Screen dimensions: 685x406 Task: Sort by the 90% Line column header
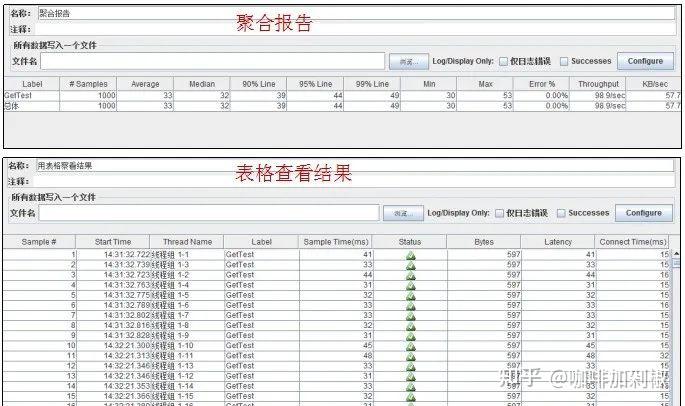[x=259, y=84]
